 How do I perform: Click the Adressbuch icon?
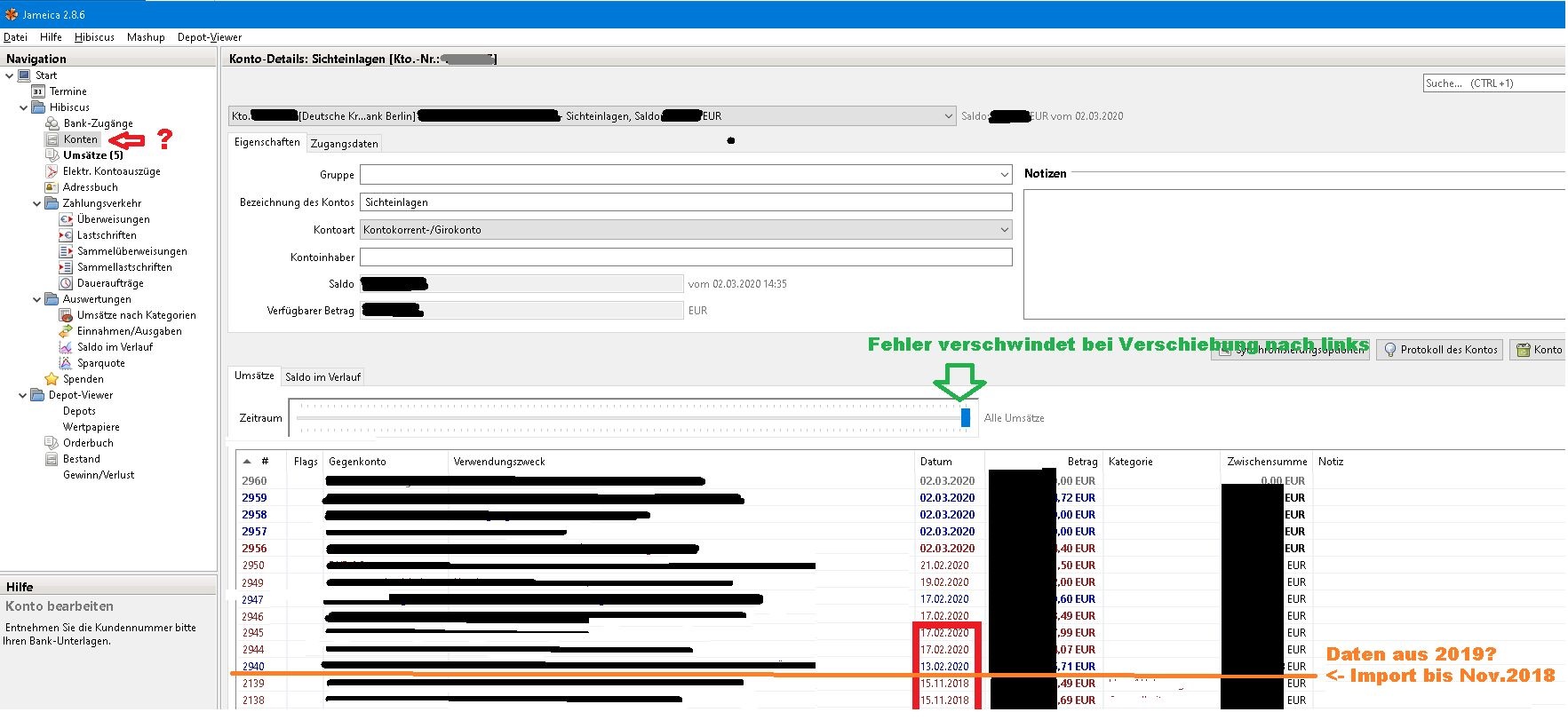pyautogui.click(x=52, y=187)
